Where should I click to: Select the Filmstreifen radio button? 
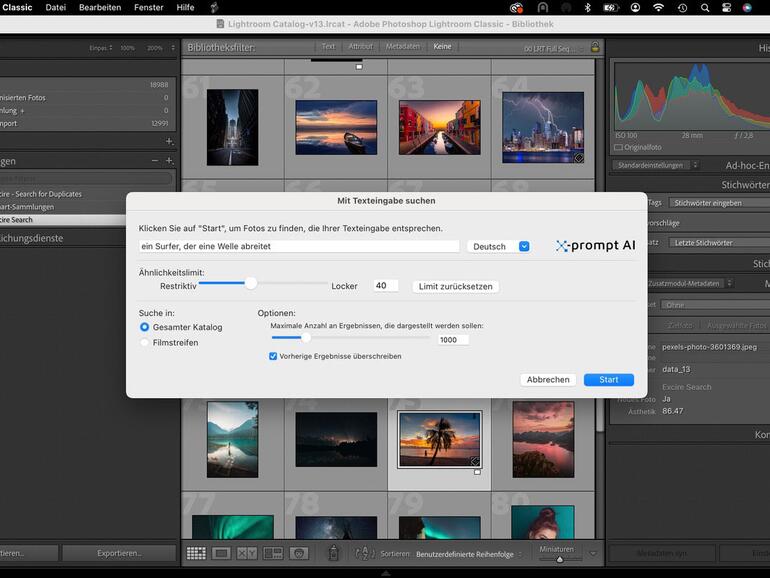click(145, 342)
